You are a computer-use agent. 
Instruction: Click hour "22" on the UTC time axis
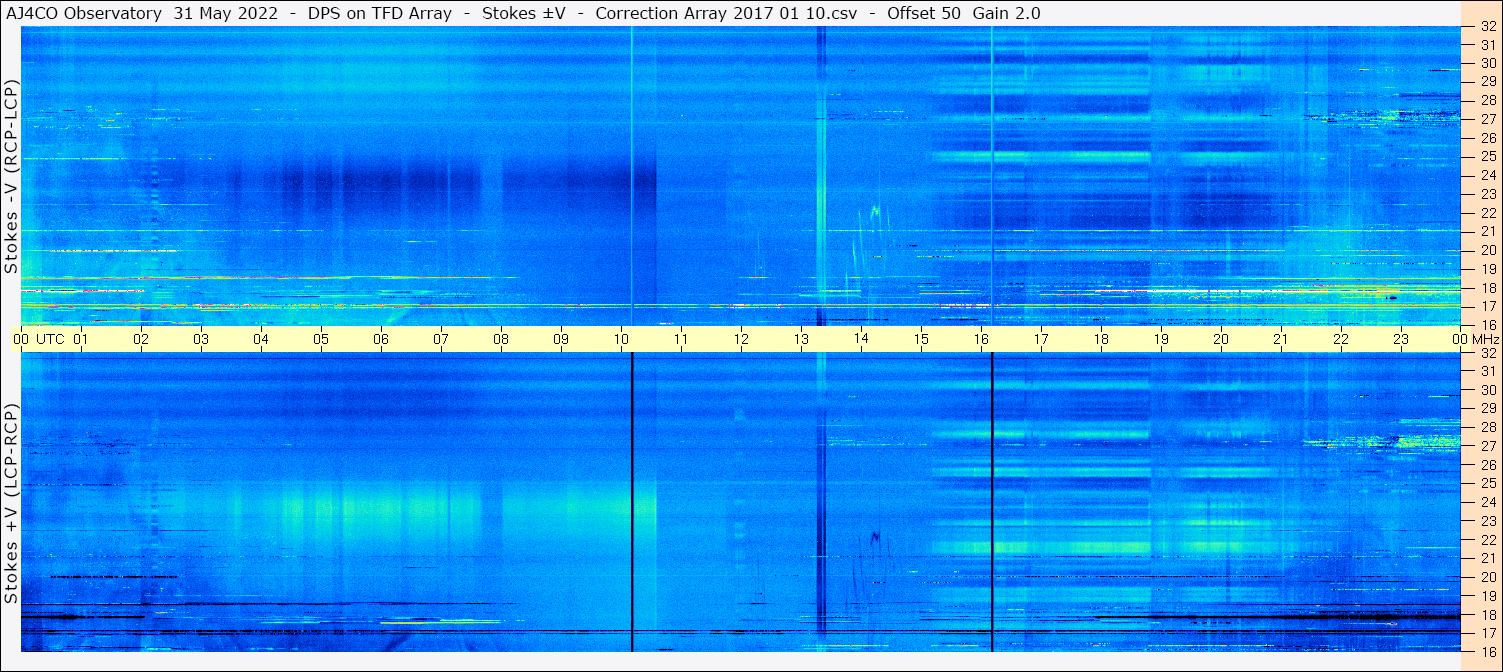[x=1341, y=339]
